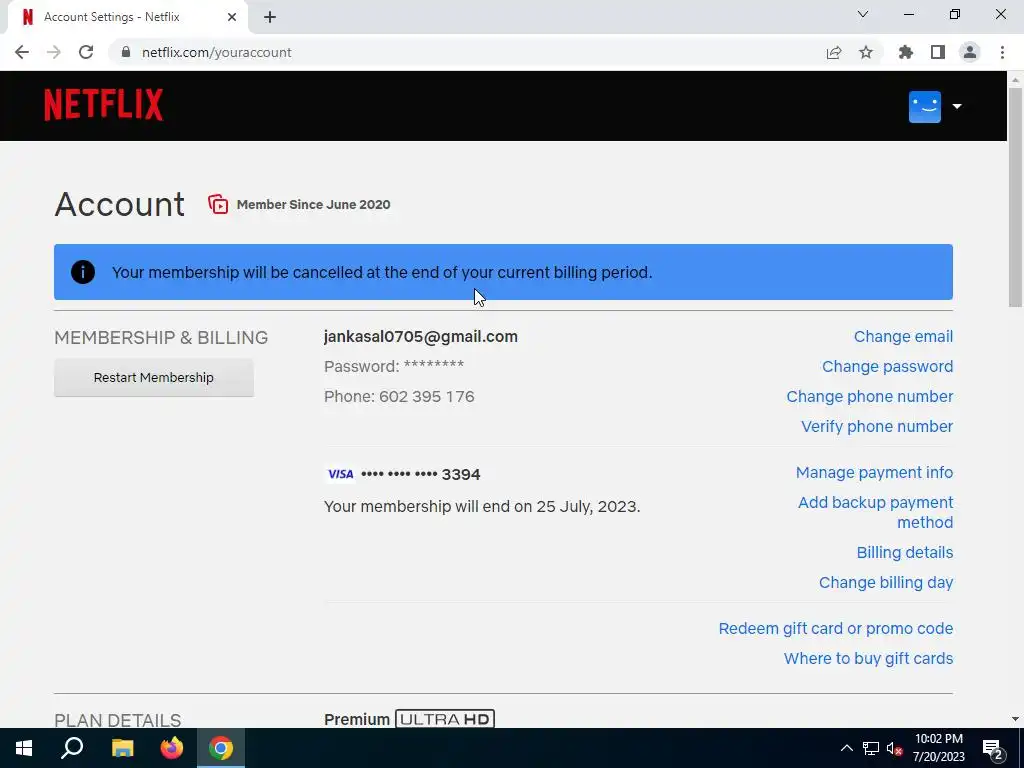Click the network tray icon

pos(871,748)
